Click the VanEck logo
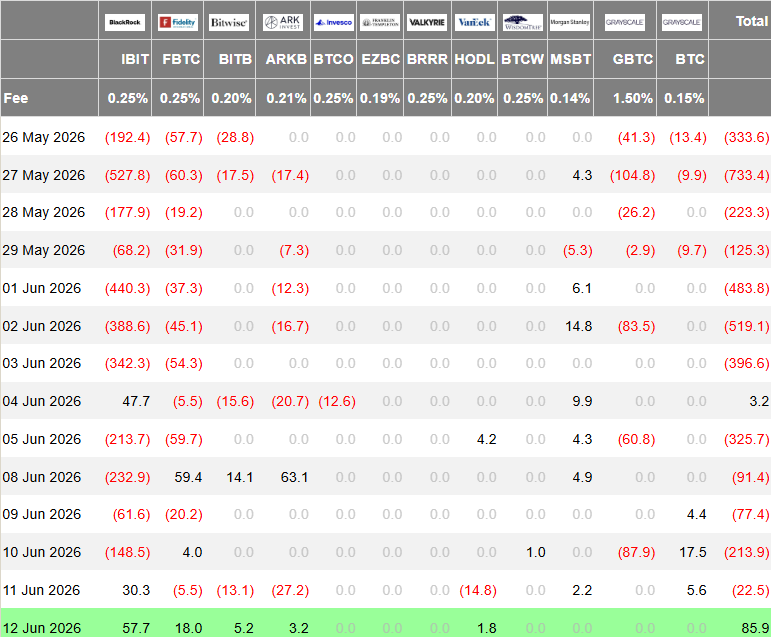 tap(474, 22)
